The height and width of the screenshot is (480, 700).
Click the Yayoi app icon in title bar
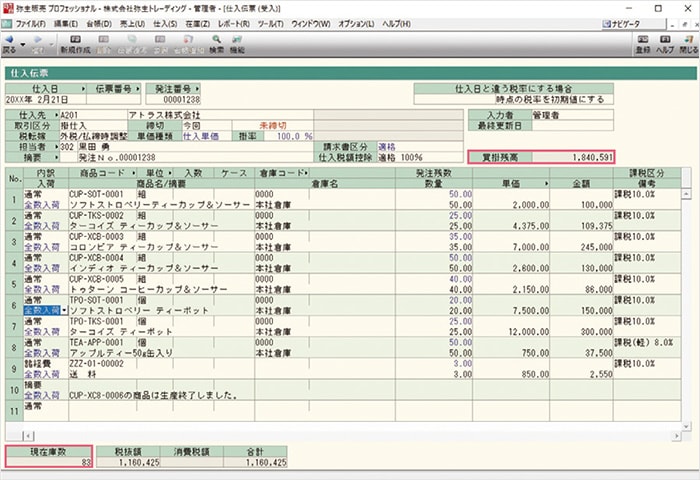pos(8,8)
